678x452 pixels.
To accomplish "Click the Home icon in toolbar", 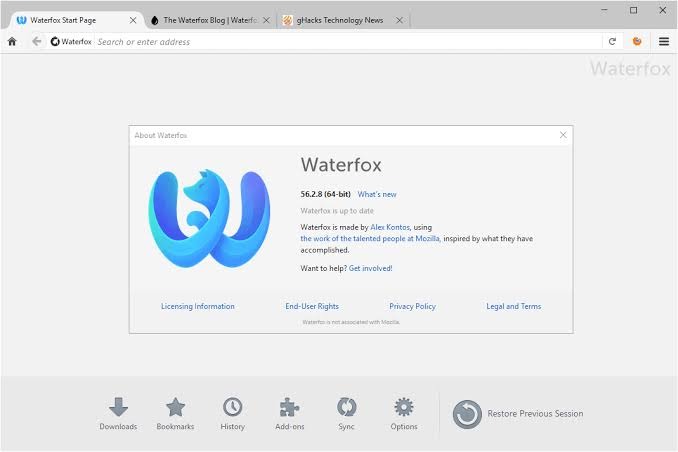I will [x=12, y=42].
